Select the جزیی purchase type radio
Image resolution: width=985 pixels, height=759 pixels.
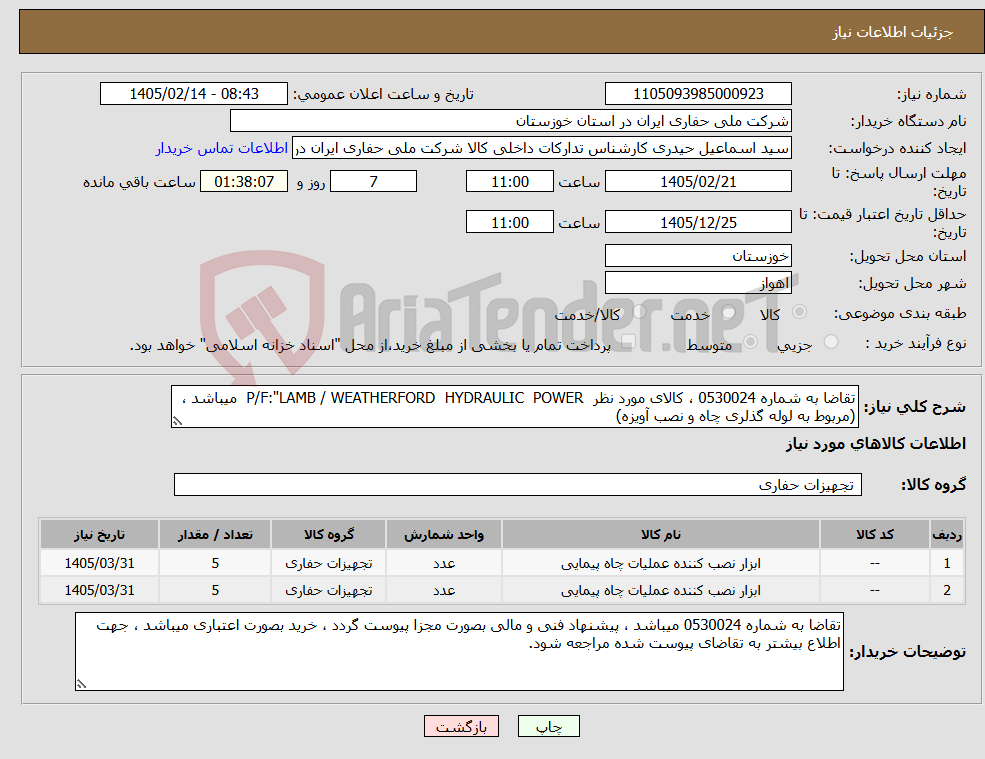pyautogui.click(x=830, y=342)
